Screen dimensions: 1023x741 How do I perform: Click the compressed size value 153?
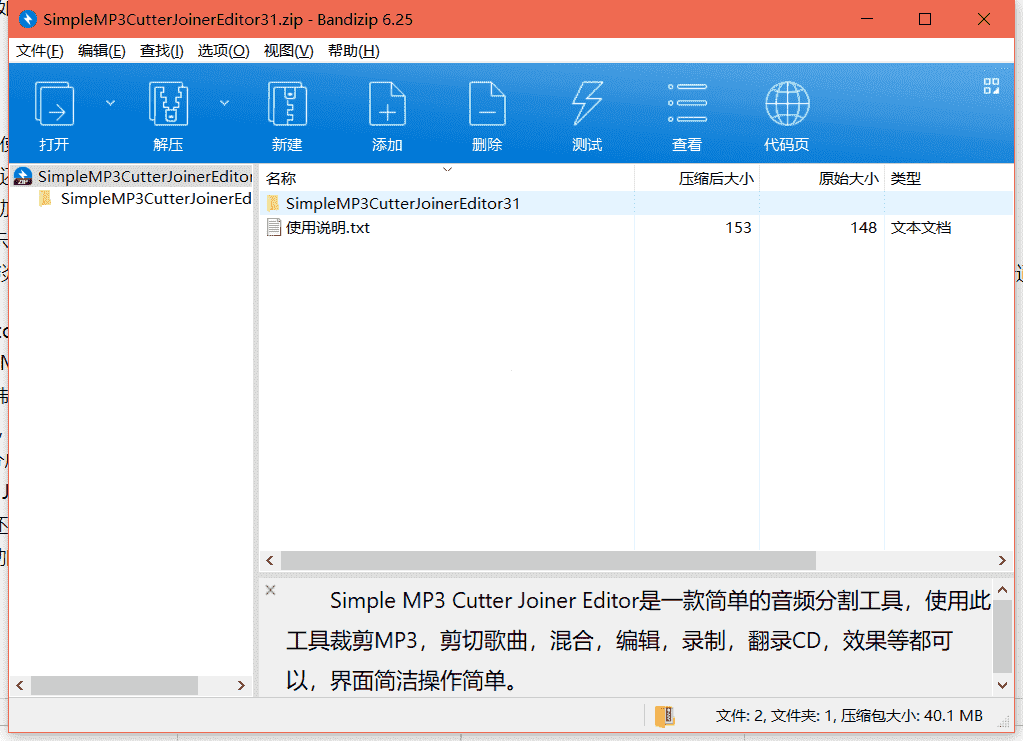tap(738, 228)
